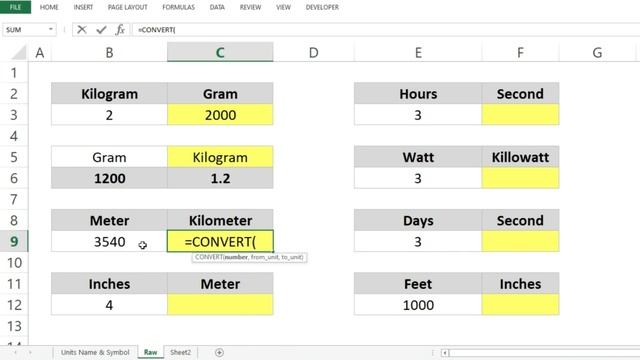Select column D header
Viewport: 640px width, 360px height.
(313, 53)
